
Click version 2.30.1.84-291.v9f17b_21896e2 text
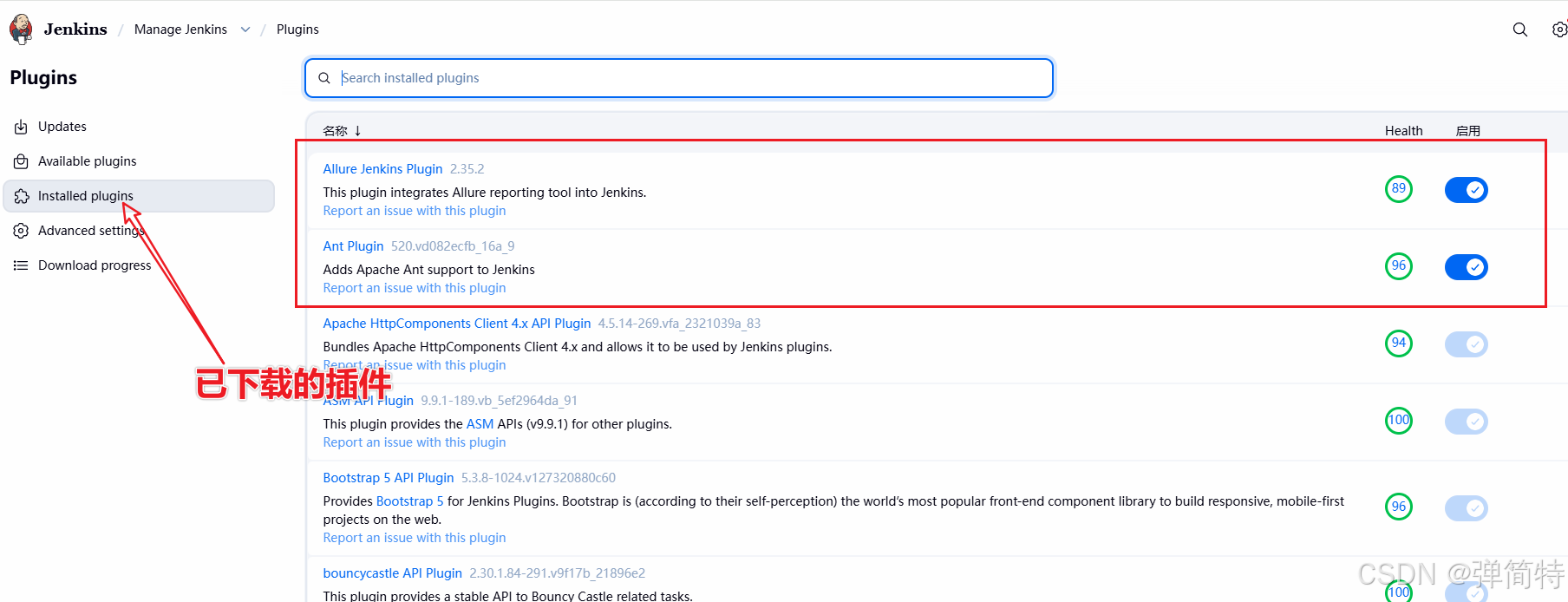558,573
